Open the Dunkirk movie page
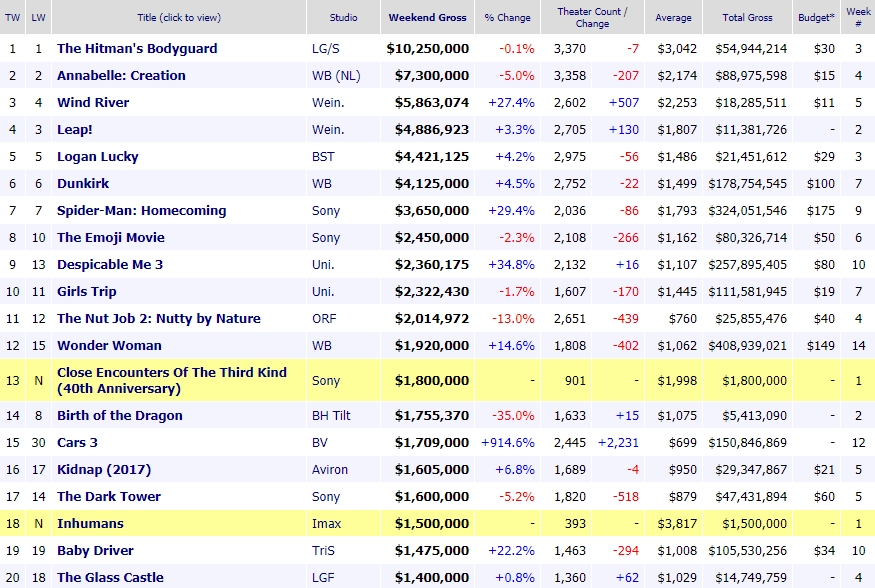The image size is (875, 588). [x=83, y=184]
